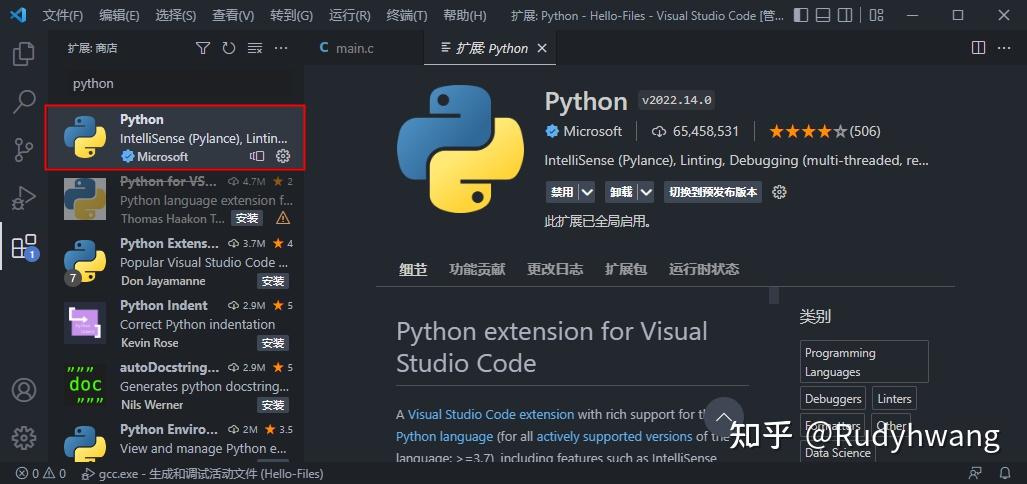Install Python for VSCode extension

point(247,218)
